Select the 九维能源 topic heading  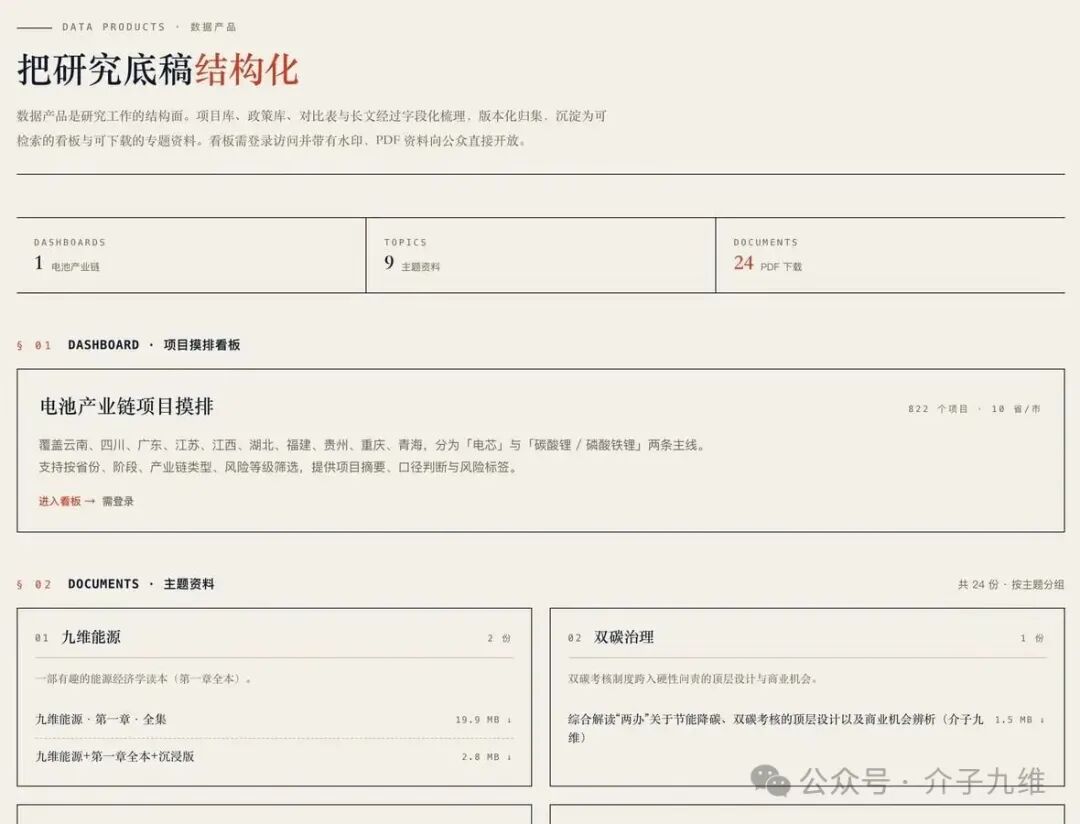(91, 637)
